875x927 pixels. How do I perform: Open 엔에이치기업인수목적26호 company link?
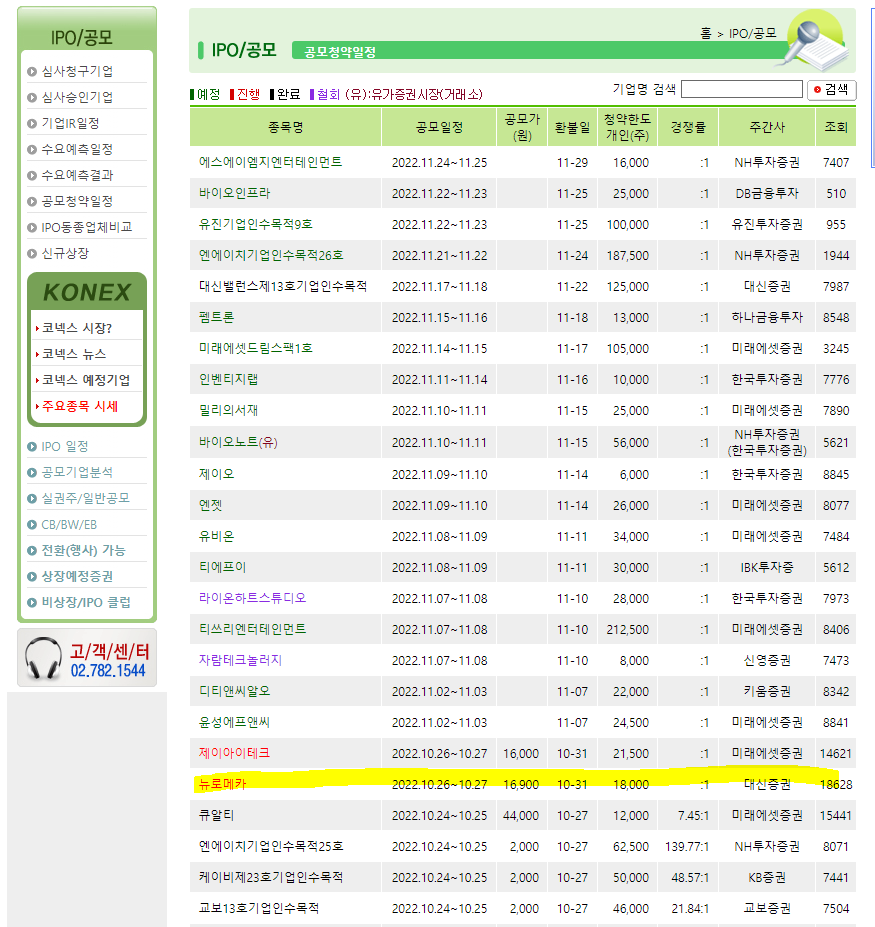[x=271, y=255]
